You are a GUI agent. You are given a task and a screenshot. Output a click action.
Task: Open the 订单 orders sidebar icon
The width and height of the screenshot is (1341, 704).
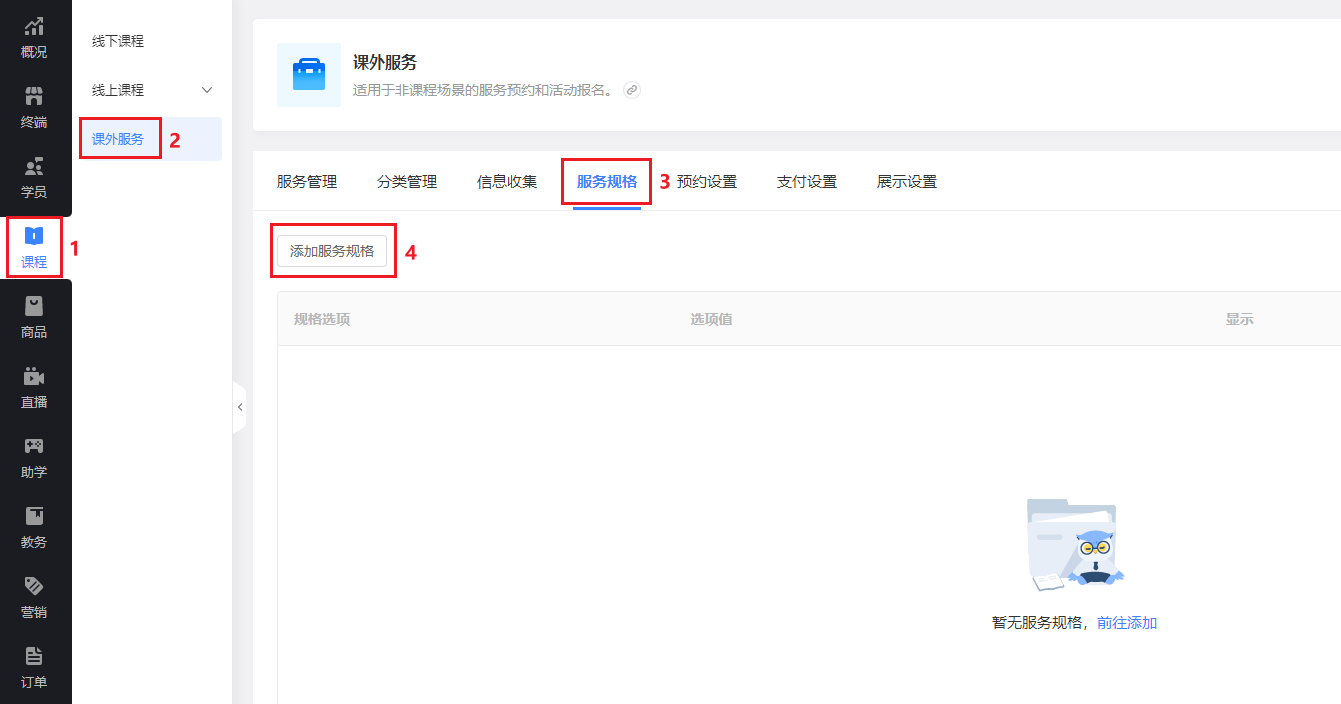[34, 668]
